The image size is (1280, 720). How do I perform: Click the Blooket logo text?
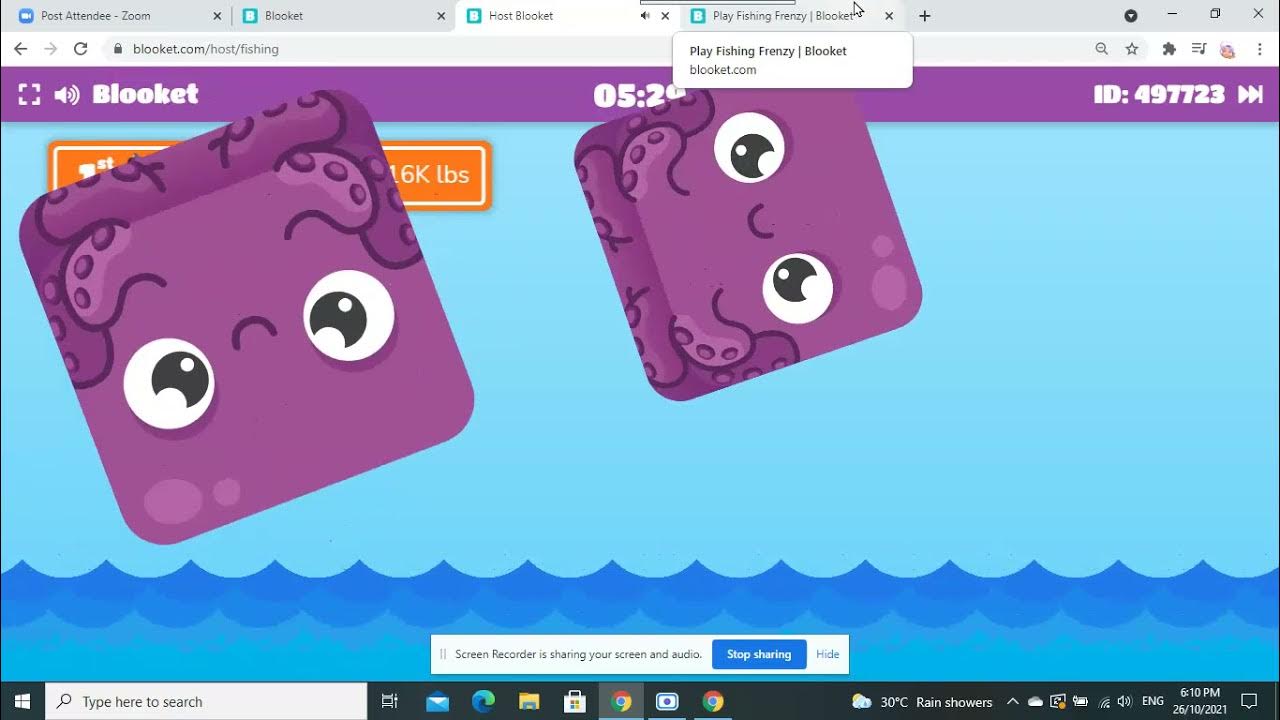tap(145, 94)
